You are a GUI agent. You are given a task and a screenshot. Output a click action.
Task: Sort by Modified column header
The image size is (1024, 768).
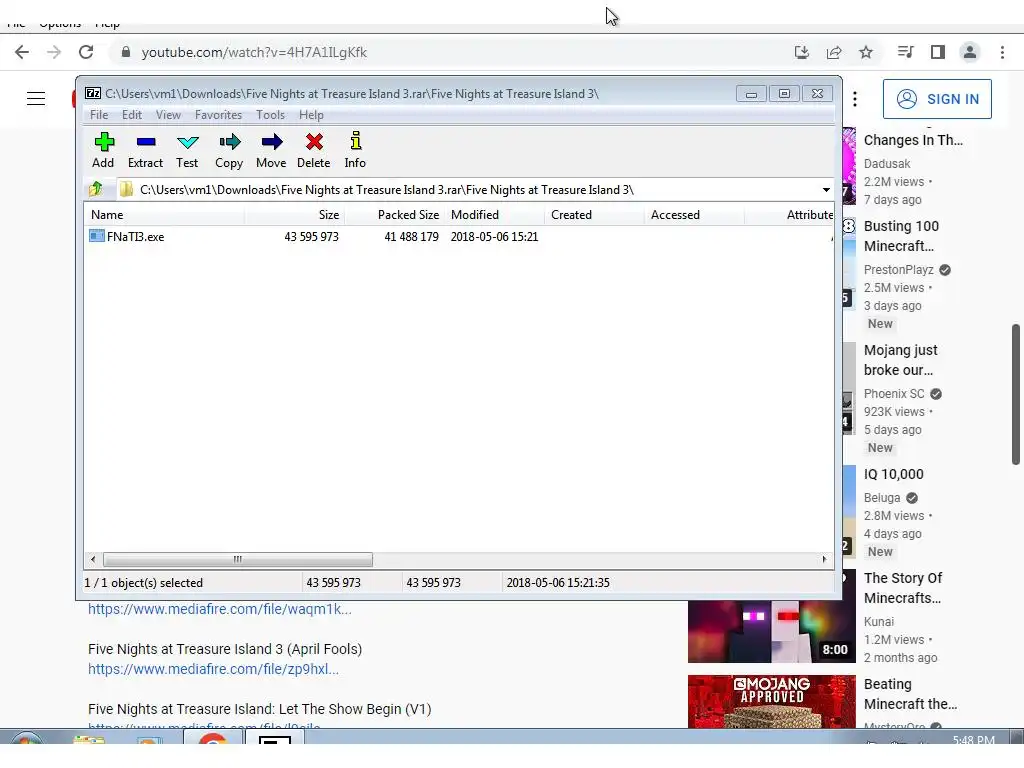click(494, 215)
